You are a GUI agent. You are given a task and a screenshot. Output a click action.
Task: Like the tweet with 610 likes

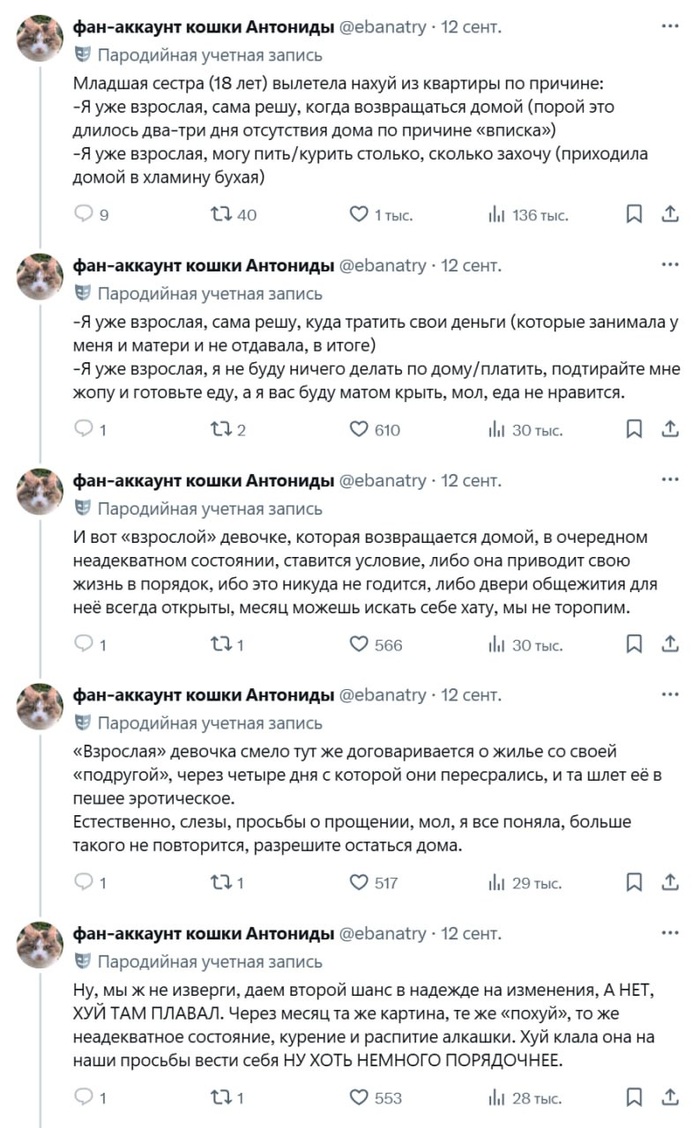point(359,429)
